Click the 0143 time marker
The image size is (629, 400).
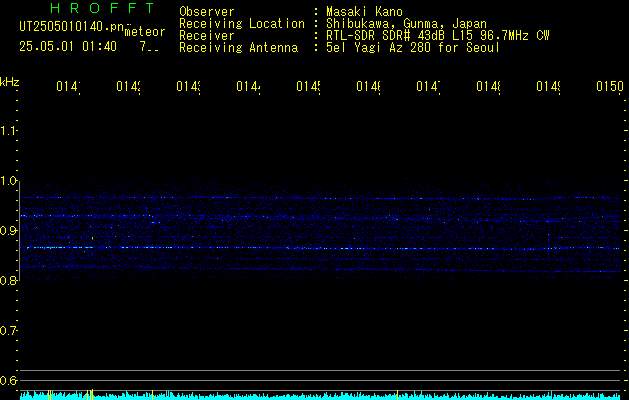[x=188, y=86]
